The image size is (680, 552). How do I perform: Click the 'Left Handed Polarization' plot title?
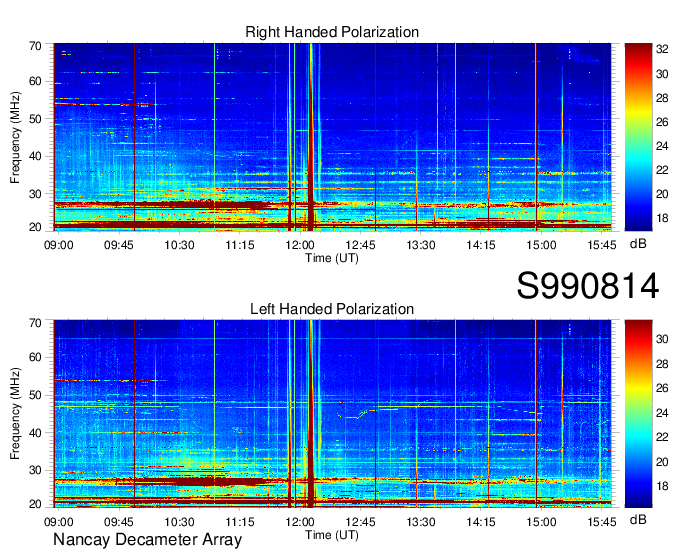332,309
